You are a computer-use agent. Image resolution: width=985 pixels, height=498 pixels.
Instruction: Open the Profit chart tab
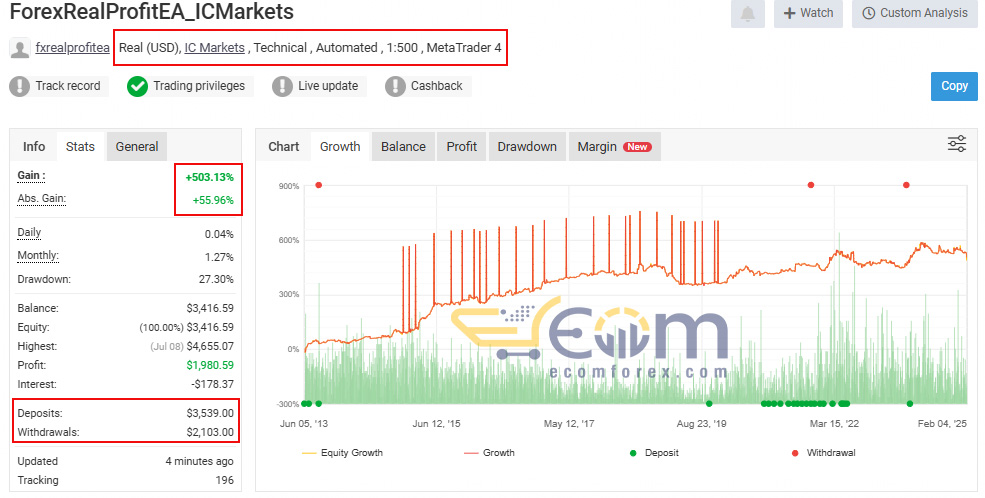(462, 146)
